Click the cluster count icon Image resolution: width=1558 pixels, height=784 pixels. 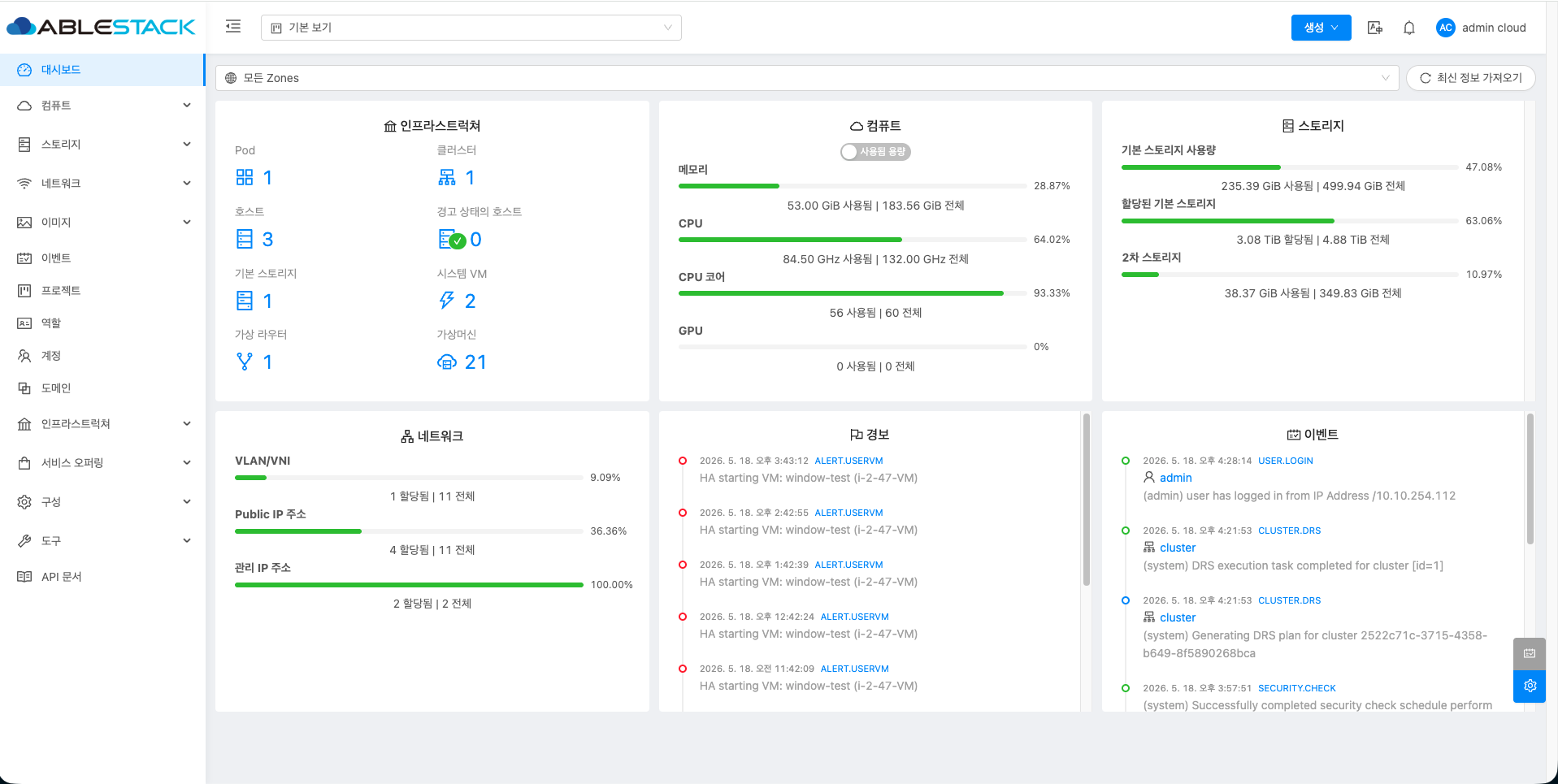(447, 177)
